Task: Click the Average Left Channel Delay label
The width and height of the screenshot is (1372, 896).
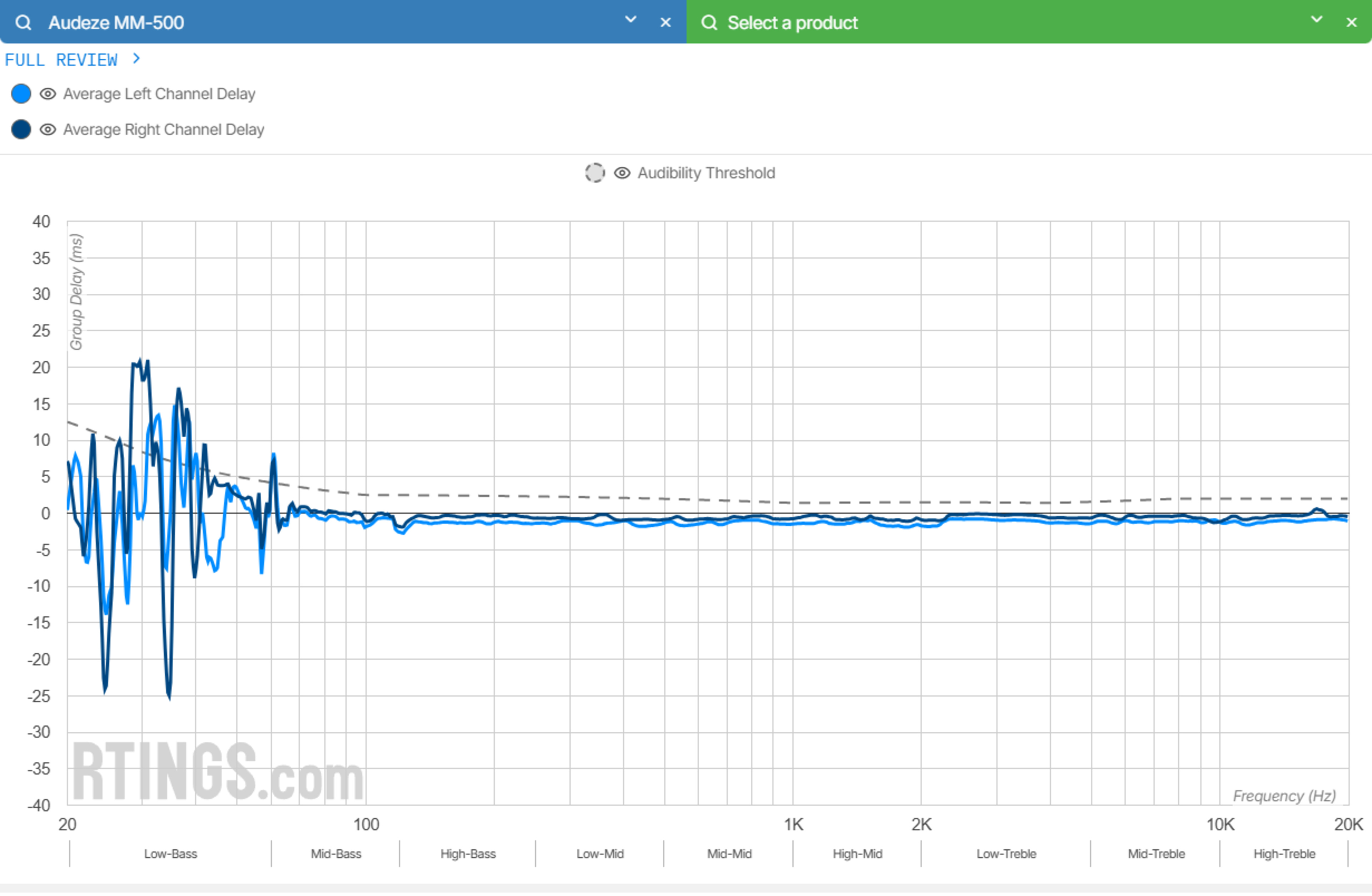Action: [159, 94]
